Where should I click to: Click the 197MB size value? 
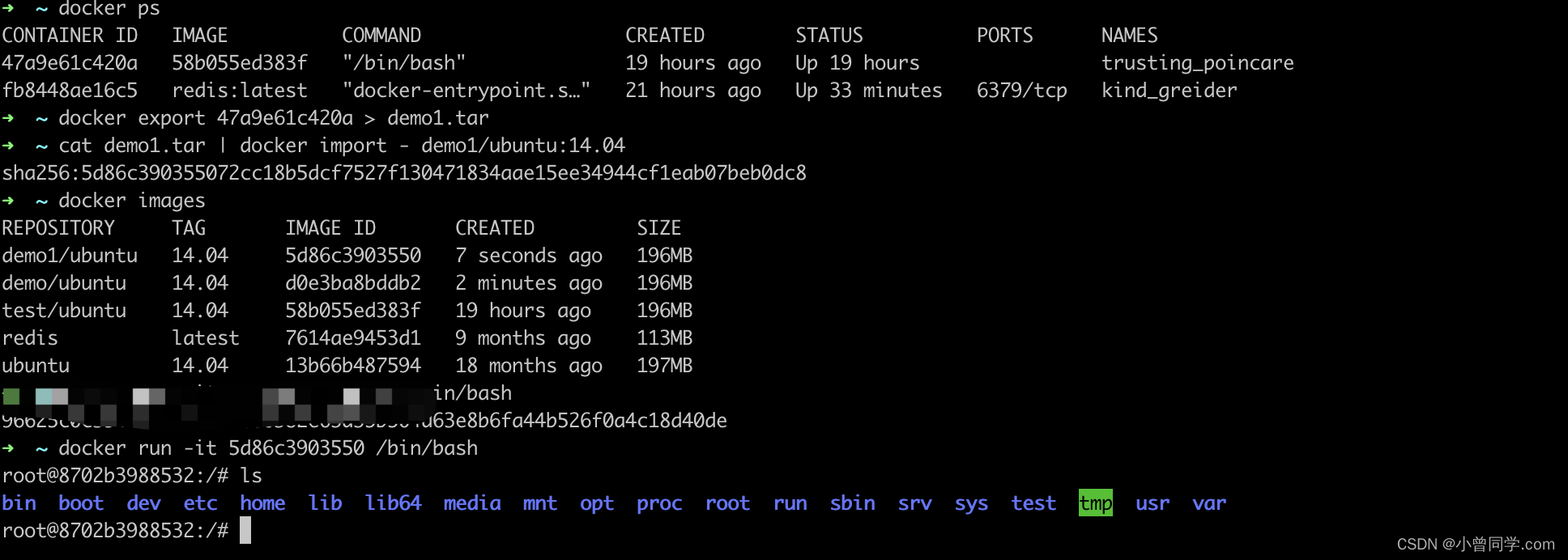tap(665, 366)
